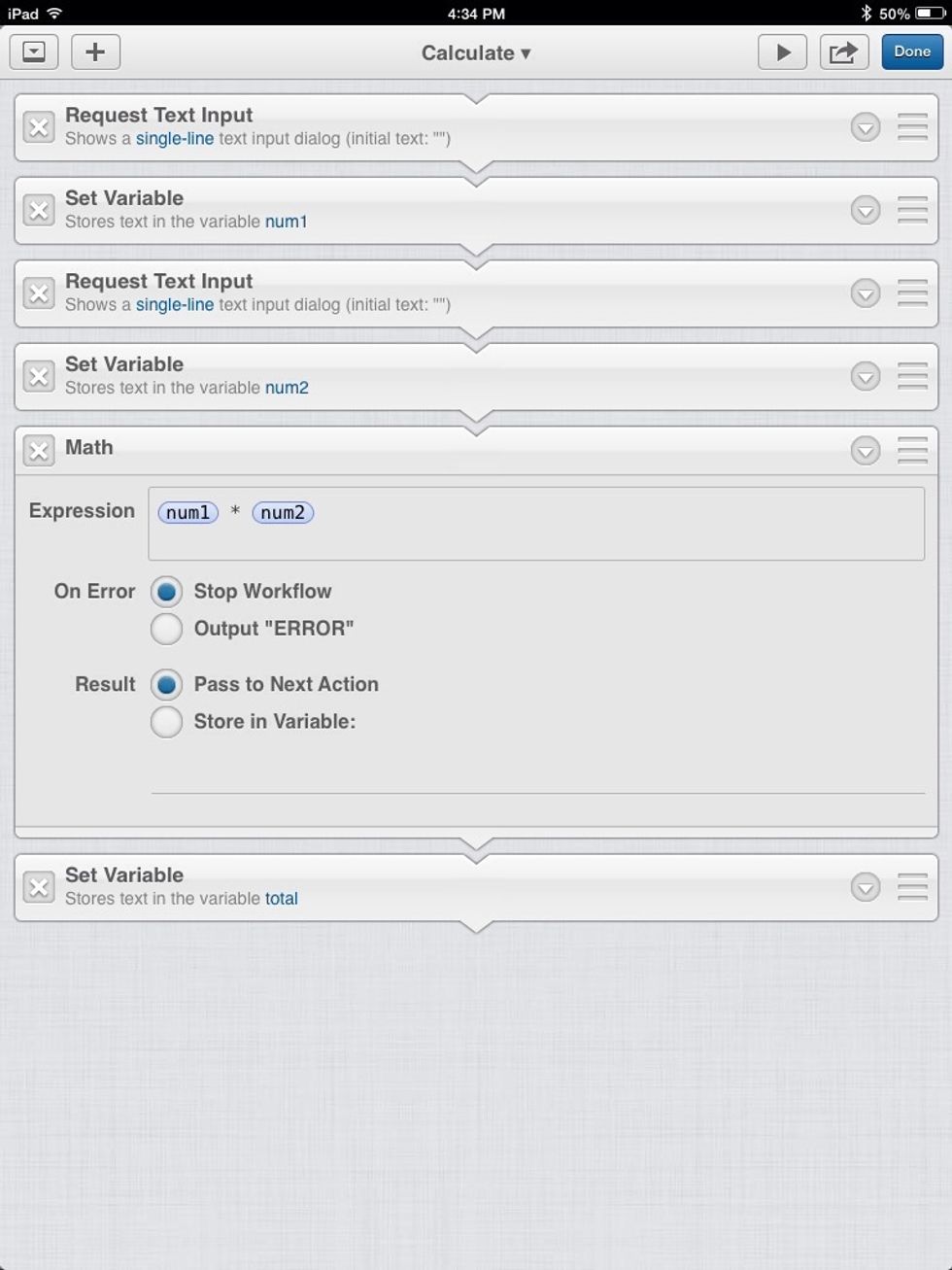This screenshot has width=952, height=1270.
Task: Run the workflow with the play button
Action: tap(782, 52)
